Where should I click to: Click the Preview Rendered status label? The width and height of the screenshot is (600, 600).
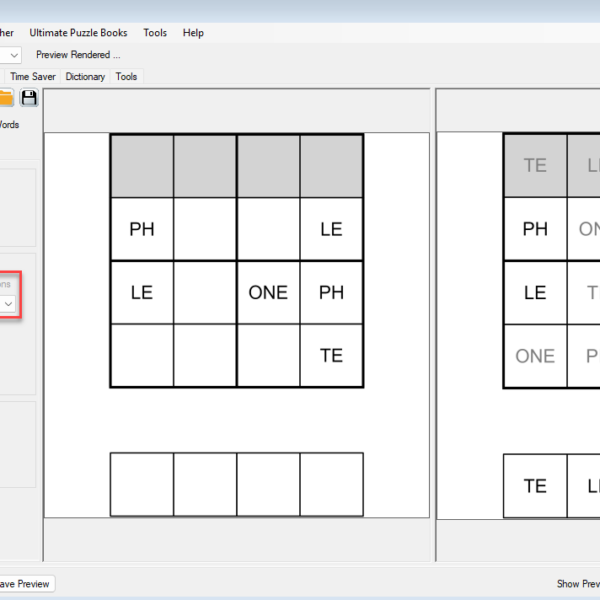78,55
